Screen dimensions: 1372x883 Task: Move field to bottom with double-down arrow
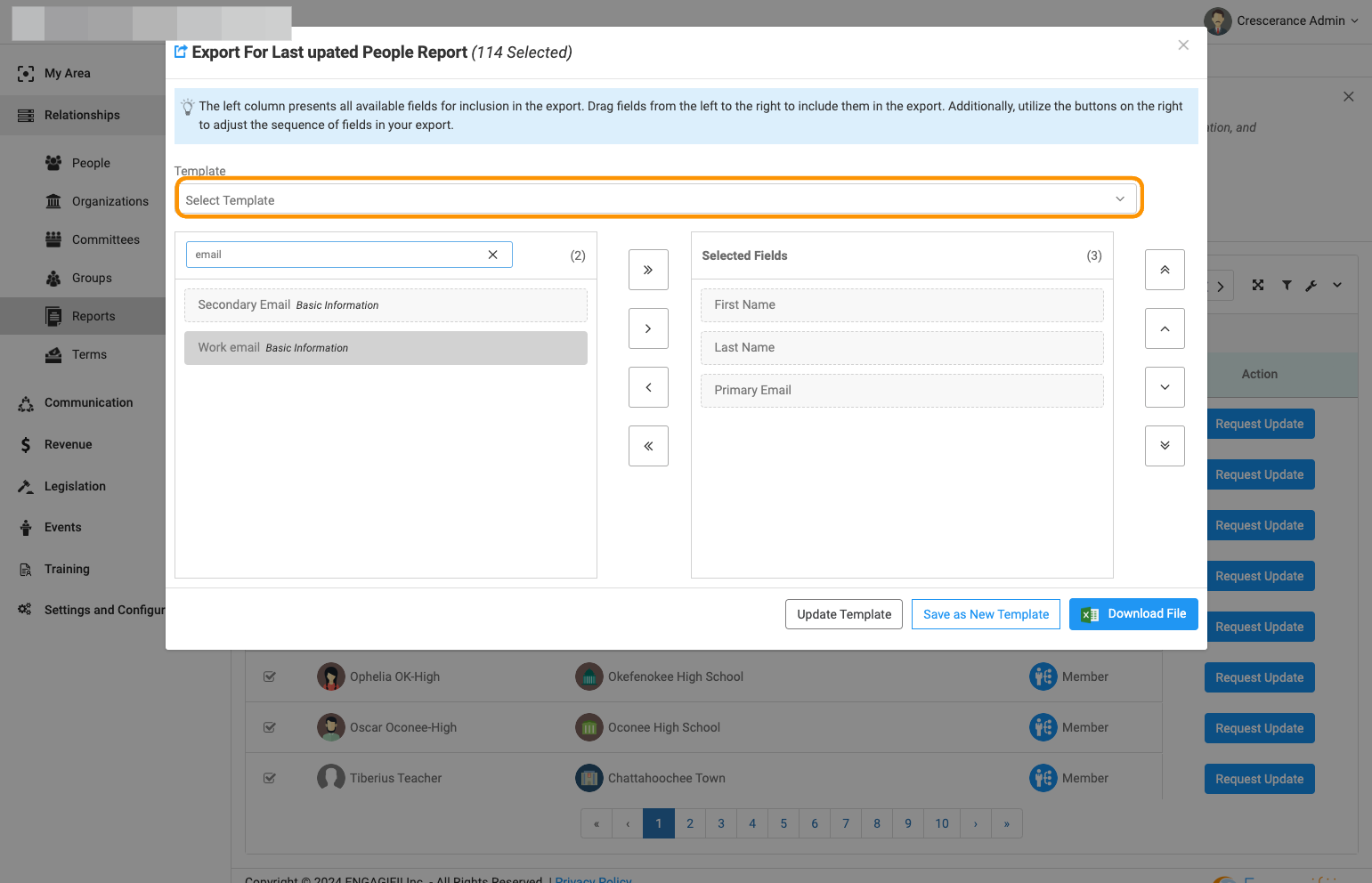pos(1165,446)
